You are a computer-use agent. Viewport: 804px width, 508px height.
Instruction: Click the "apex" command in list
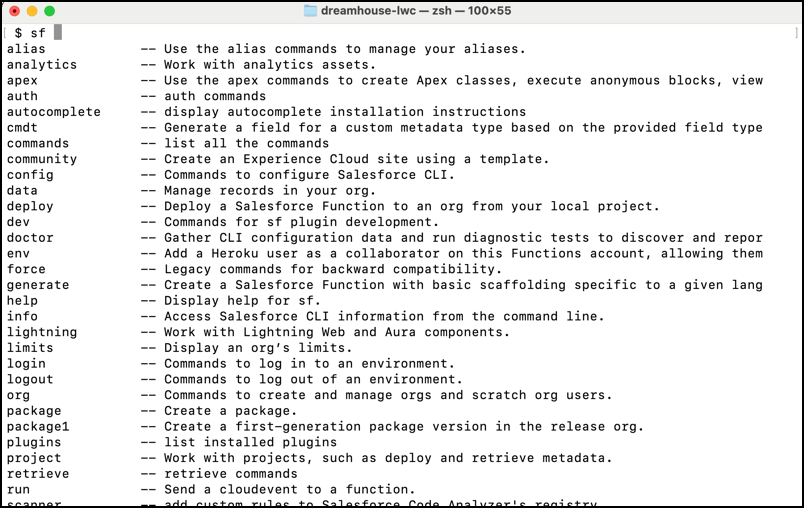22,80
